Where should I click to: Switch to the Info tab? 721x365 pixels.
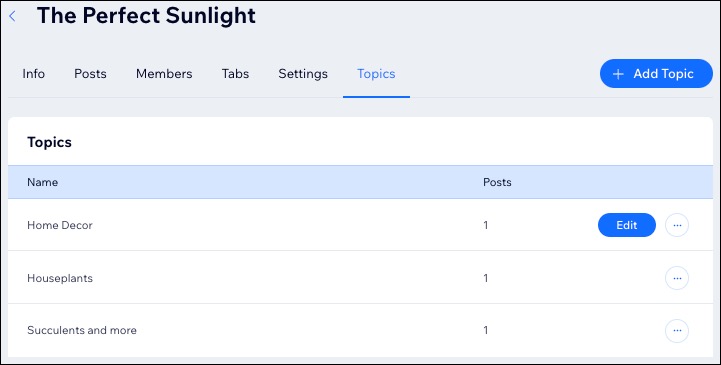coord(34,74)
